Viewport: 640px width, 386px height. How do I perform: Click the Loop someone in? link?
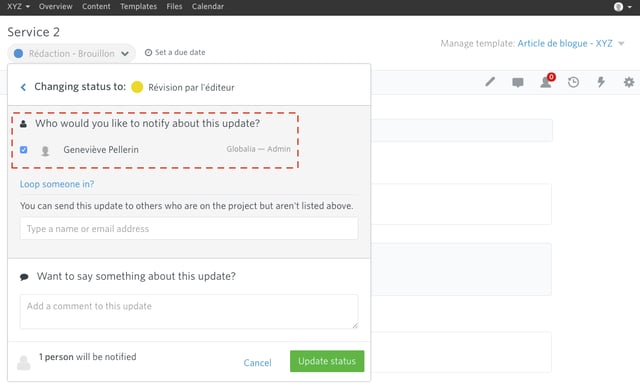[x=57, y=184]
